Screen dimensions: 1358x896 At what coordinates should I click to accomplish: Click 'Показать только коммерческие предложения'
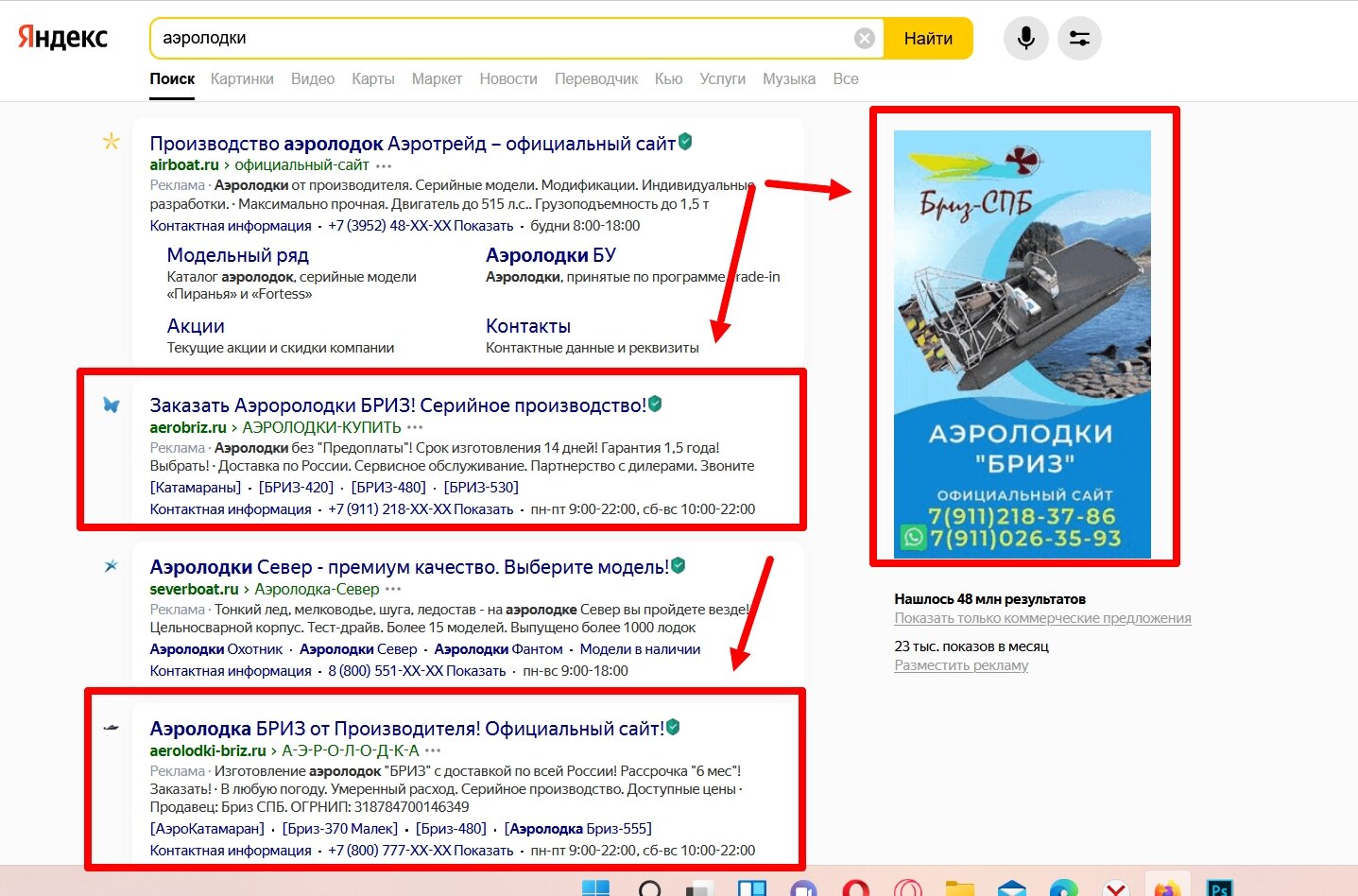pyautogui.click(x=1042, y=618)
